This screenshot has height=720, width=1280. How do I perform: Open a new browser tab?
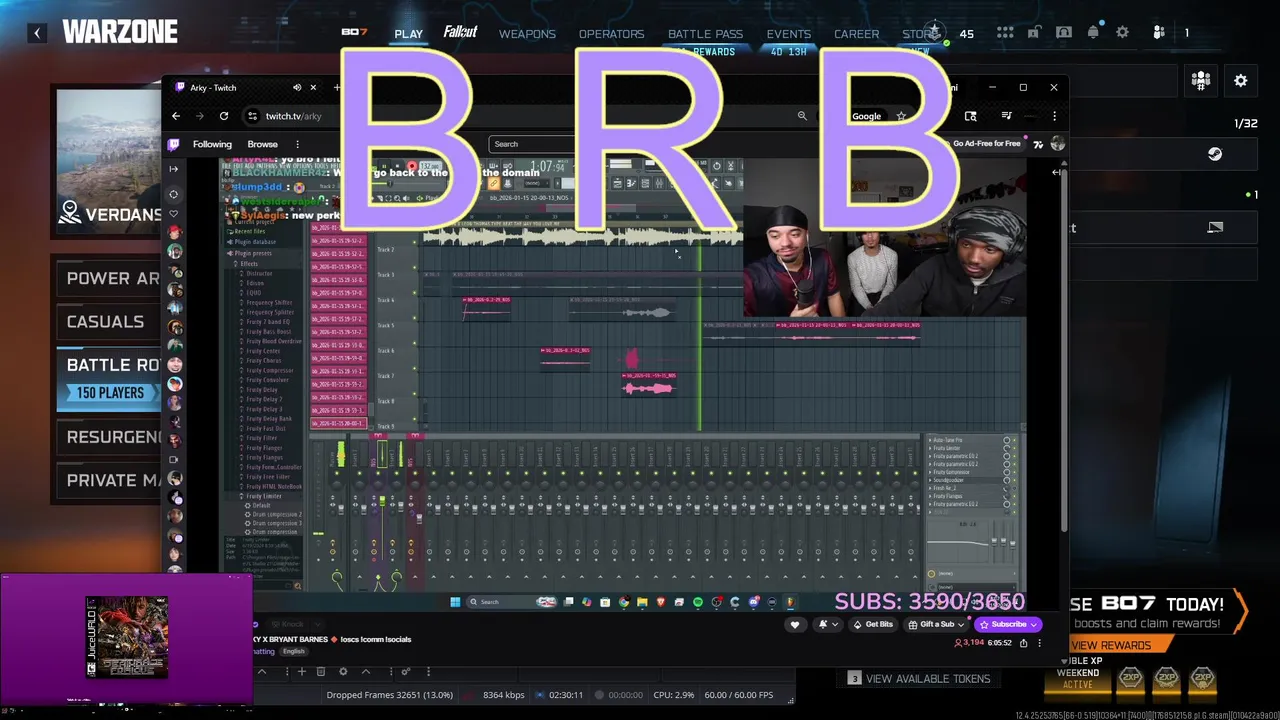click(x=337, y=88)
